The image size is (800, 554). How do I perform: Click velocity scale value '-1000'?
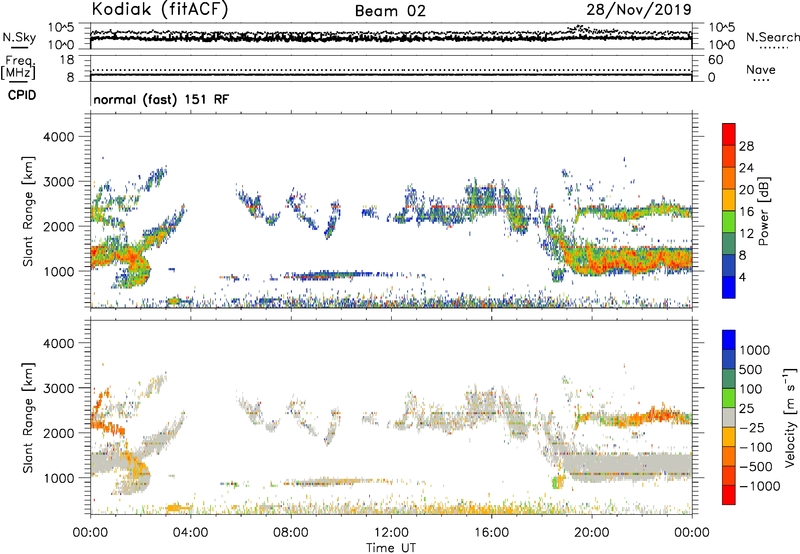pos(759,486)
